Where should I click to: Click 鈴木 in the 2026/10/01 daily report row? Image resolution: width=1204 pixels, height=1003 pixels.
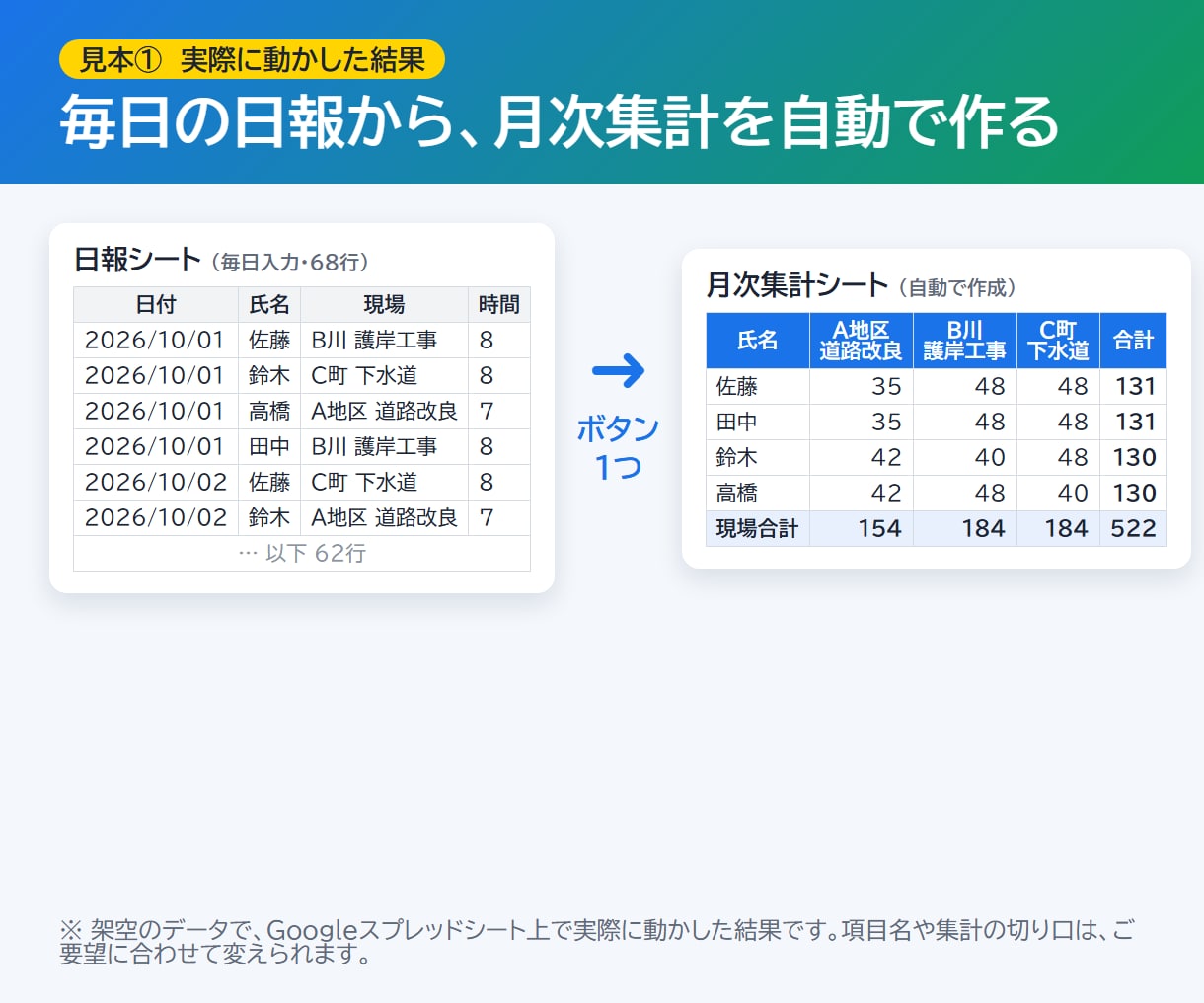[269, 376]
